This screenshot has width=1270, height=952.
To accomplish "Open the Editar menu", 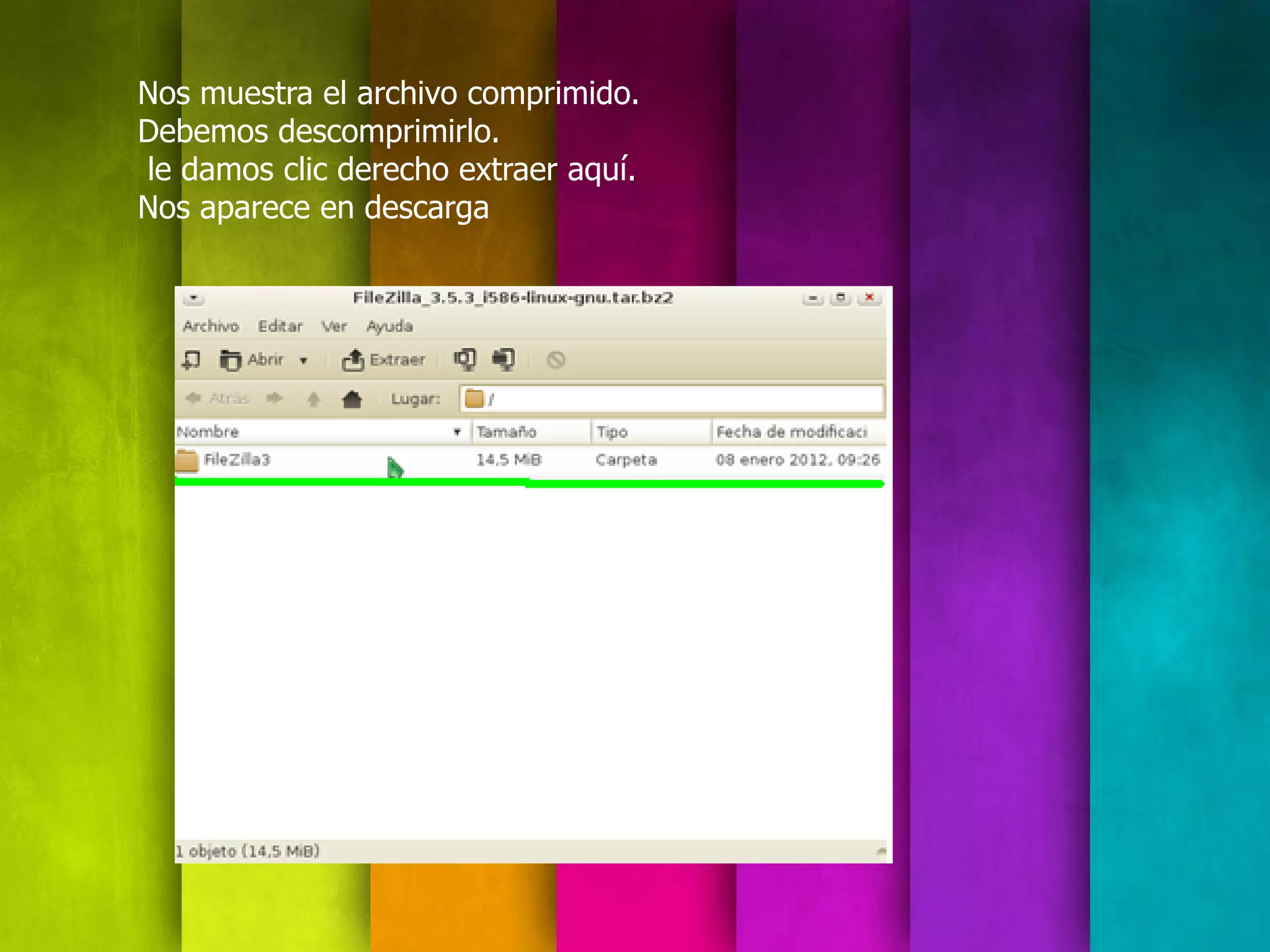I will tap(280, 326).
